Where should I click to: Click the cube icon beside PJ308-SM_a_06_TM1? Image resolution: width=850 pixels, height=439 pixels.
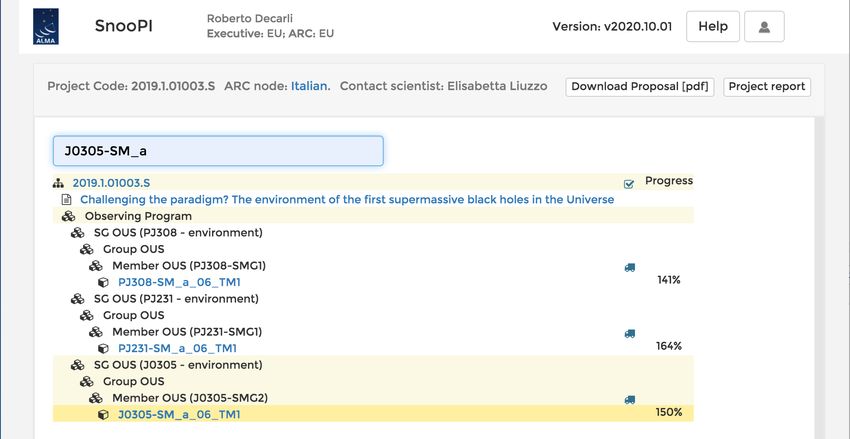click(x=103, y=282)
